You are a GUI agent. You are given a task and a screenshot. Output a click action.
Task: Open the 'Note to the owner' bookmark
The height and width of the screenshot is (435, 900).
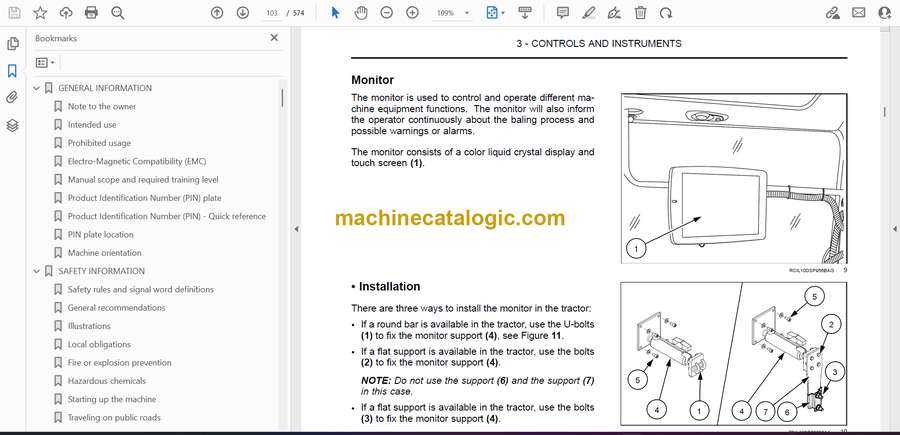pyautogui.click(x=102, y=107)
